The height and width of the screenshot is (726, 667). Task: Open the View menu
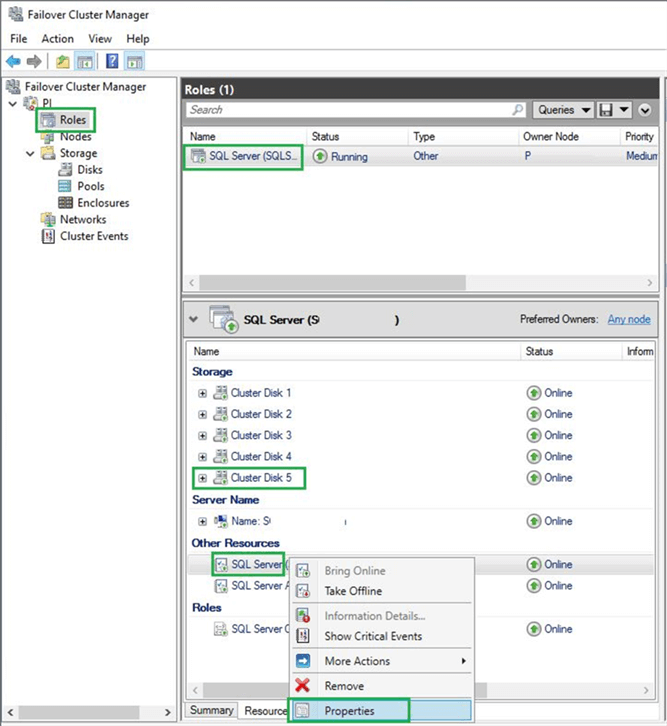(x=100, y=38)
